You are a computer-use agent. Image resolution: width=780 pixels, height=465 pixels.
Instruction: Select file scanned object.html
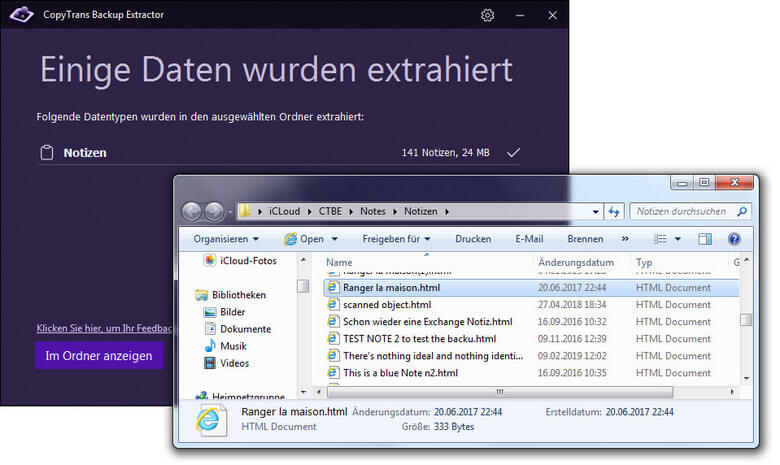[x=387, y=304]
